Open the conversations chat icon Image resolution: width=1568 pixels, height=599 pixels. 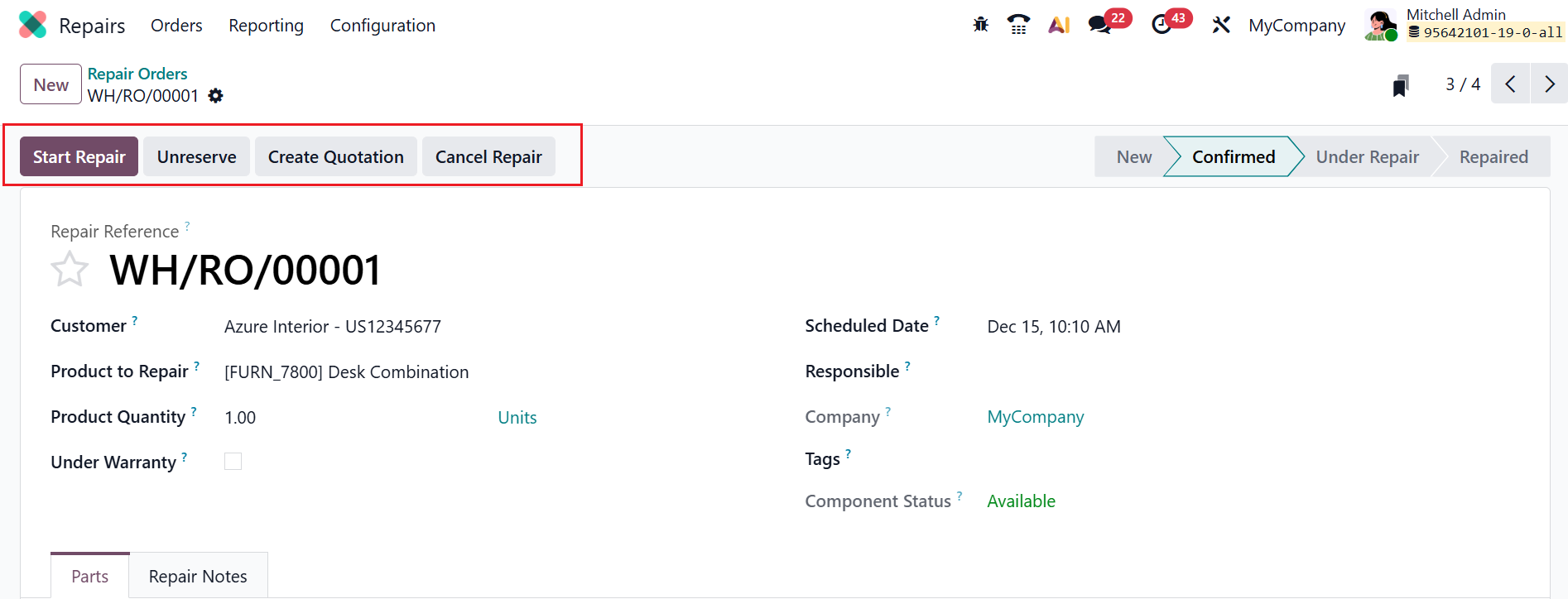click(1099, 25)
